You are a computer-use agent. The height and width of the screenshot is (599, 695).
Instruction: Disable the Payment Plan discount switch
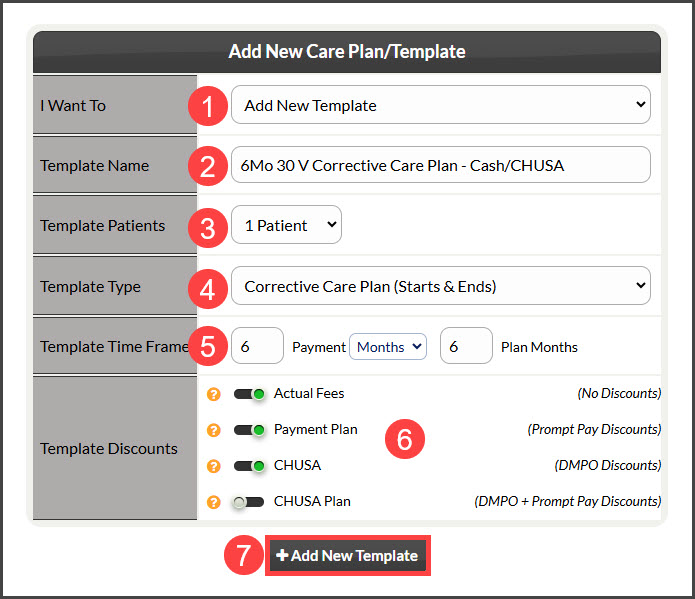(x=249, y=430)
